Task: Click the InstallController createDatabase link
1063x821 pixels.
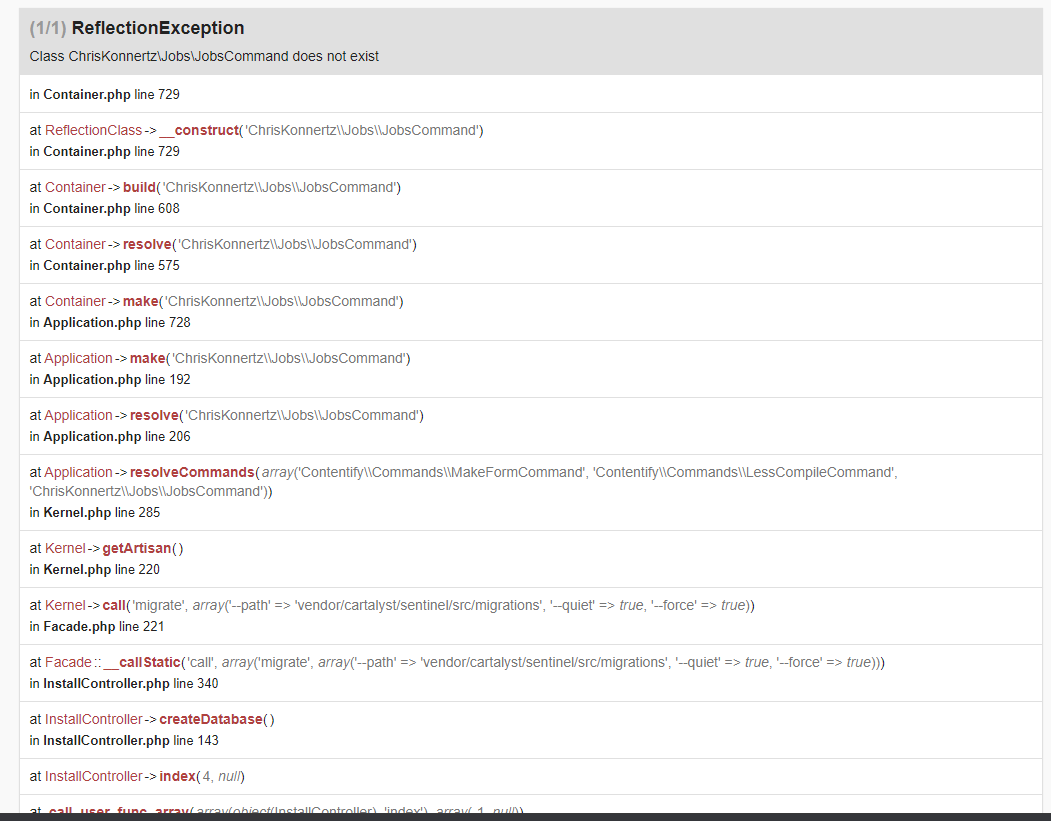Action: click(x=211, y=718)
